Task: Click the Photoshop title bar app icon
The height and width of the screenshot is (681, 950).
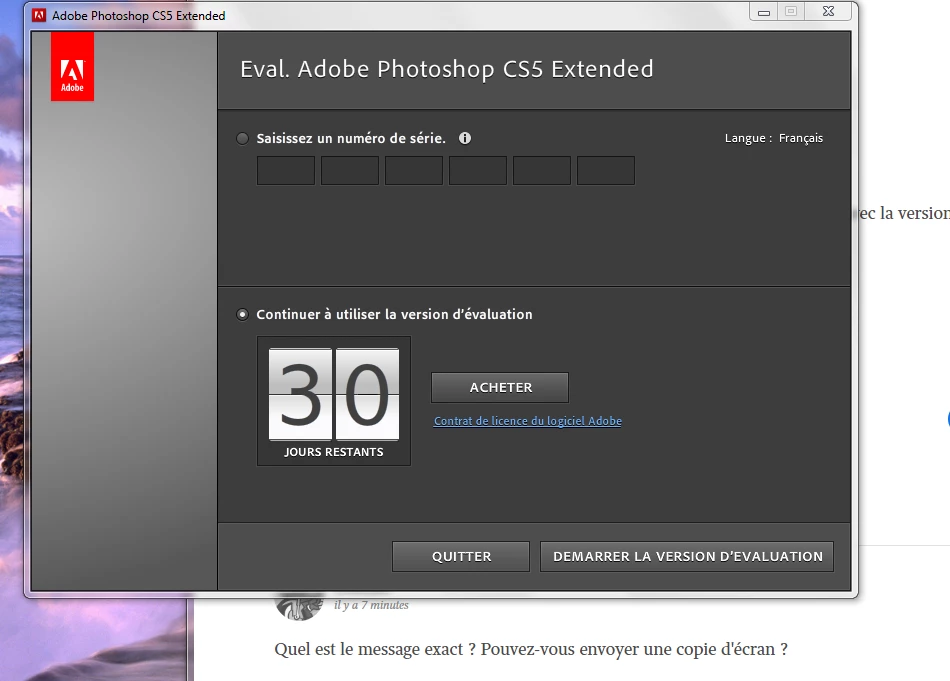Action: tap(39, 15)
